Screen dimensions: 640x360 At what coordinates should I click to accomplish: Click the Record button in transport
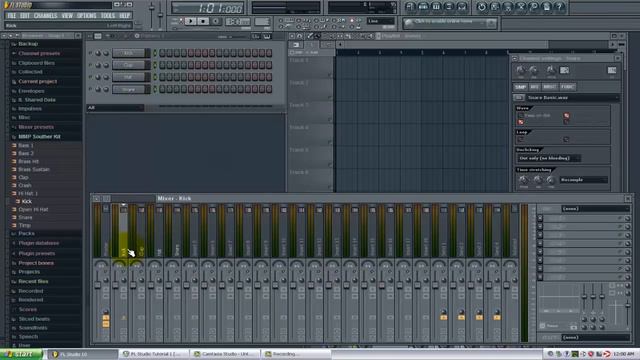coord(216,21)
